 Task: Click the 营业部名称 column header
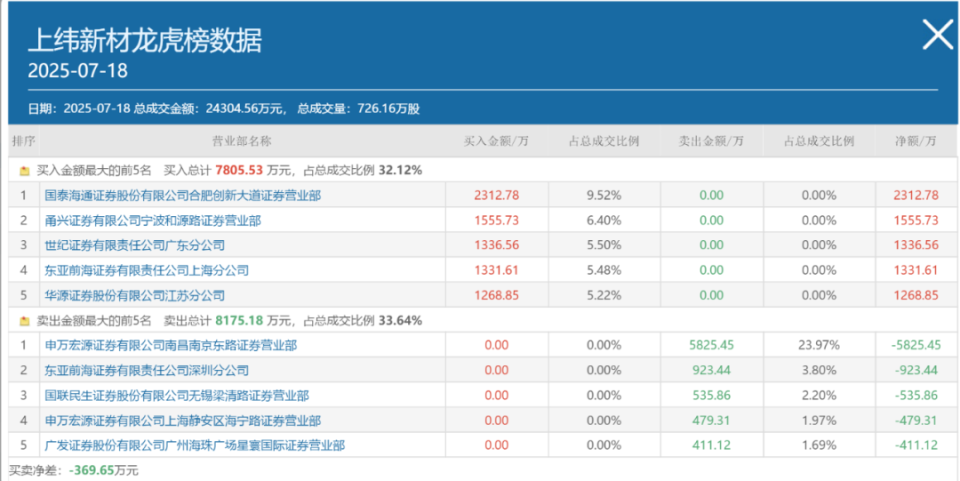[242, 141]
